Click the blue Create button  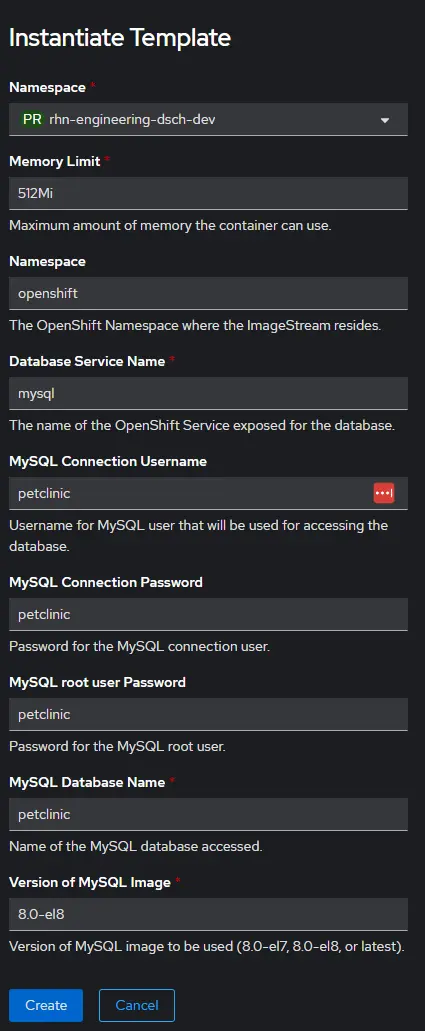coord(46,1005)
